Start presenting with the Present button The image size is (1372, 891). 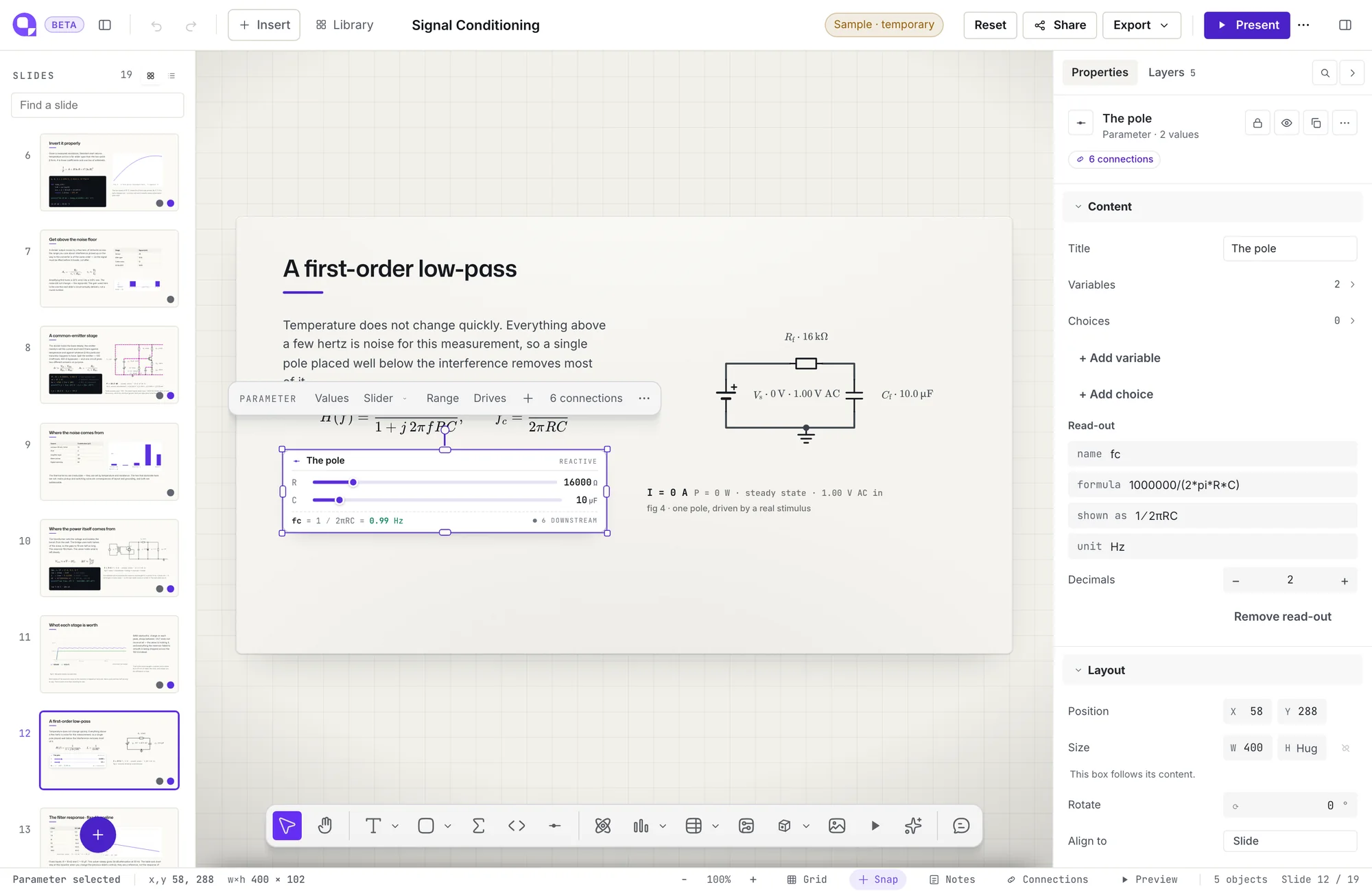(x=1246, y=25)
